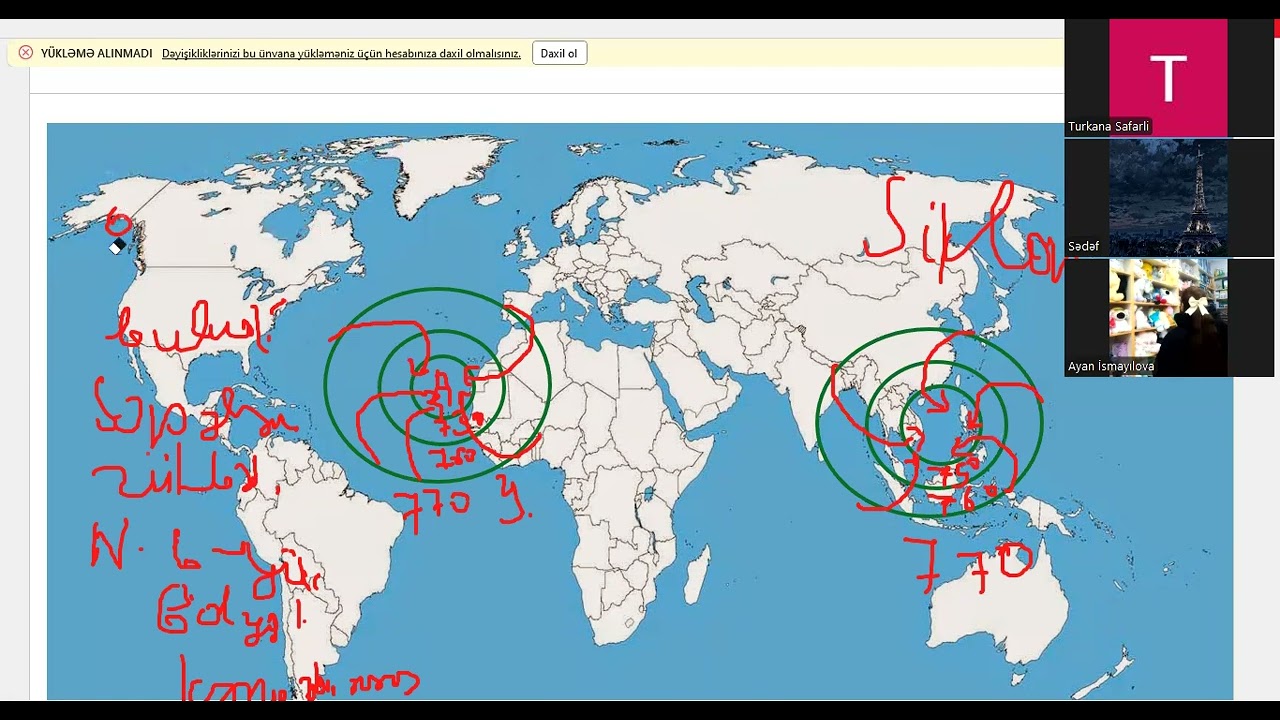The height and width of the screenshot is (720, 1280).
Task: Click the 'Ayan İsmayılova' name label
Action: click(x=1111, y=367)
